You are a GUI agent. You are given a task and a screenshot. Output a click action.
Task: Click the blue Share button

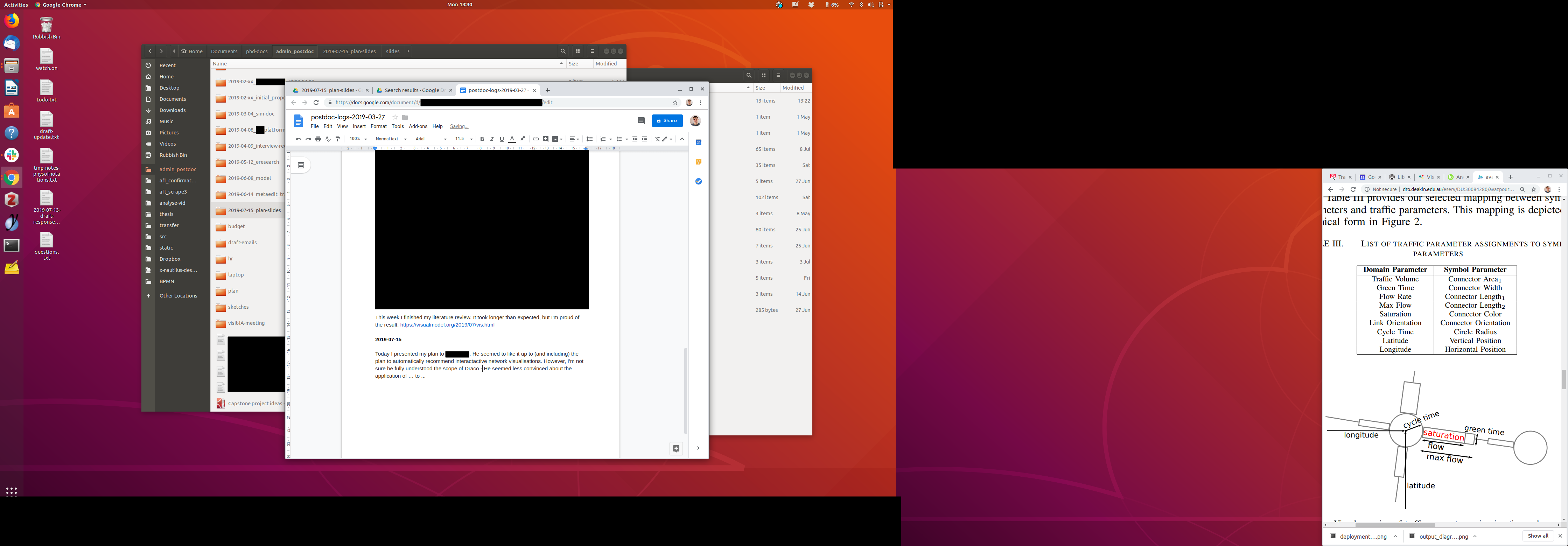click(x=667, y=120)
